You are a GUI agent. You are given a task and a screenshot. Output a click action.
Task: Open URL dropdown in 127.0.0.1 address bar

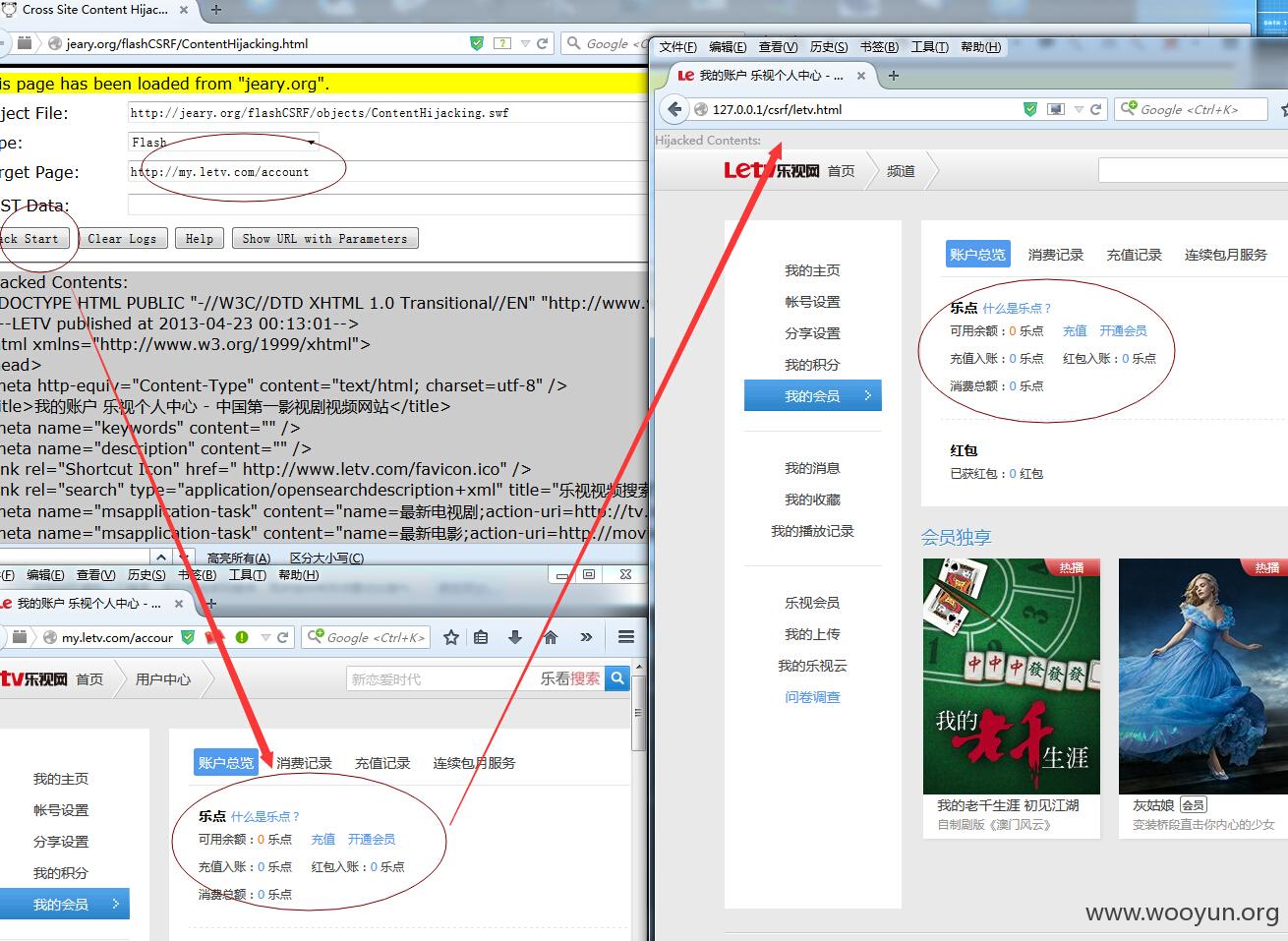1079,109
